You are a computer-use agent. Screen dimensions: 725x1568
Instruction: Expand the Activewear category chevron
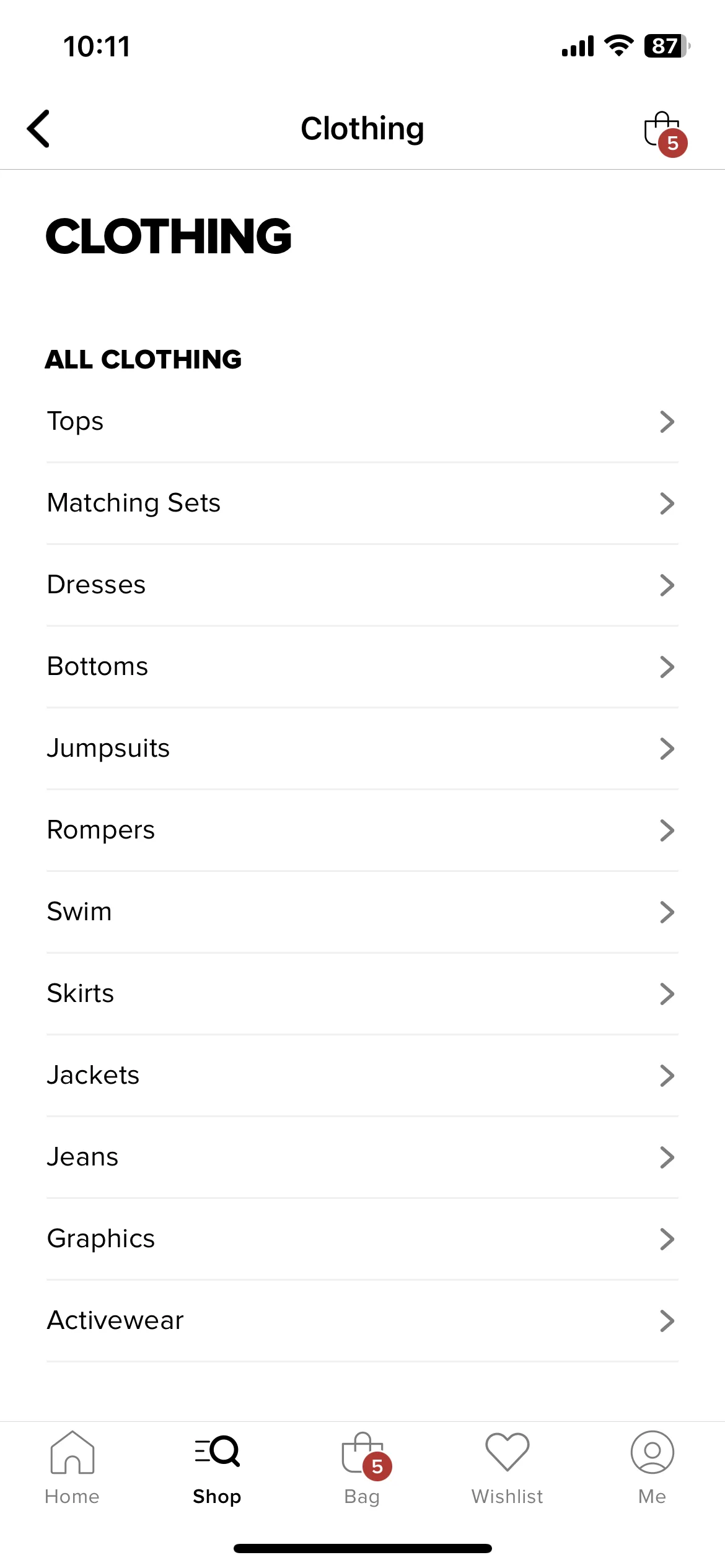[667, 1321]
